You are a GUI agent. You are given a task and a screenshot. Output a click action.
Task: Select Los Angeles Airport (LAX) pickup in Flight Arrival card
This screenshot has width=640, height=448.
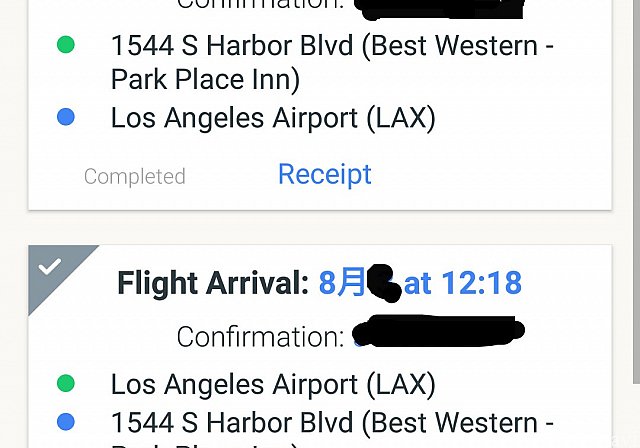coord(273,384)
